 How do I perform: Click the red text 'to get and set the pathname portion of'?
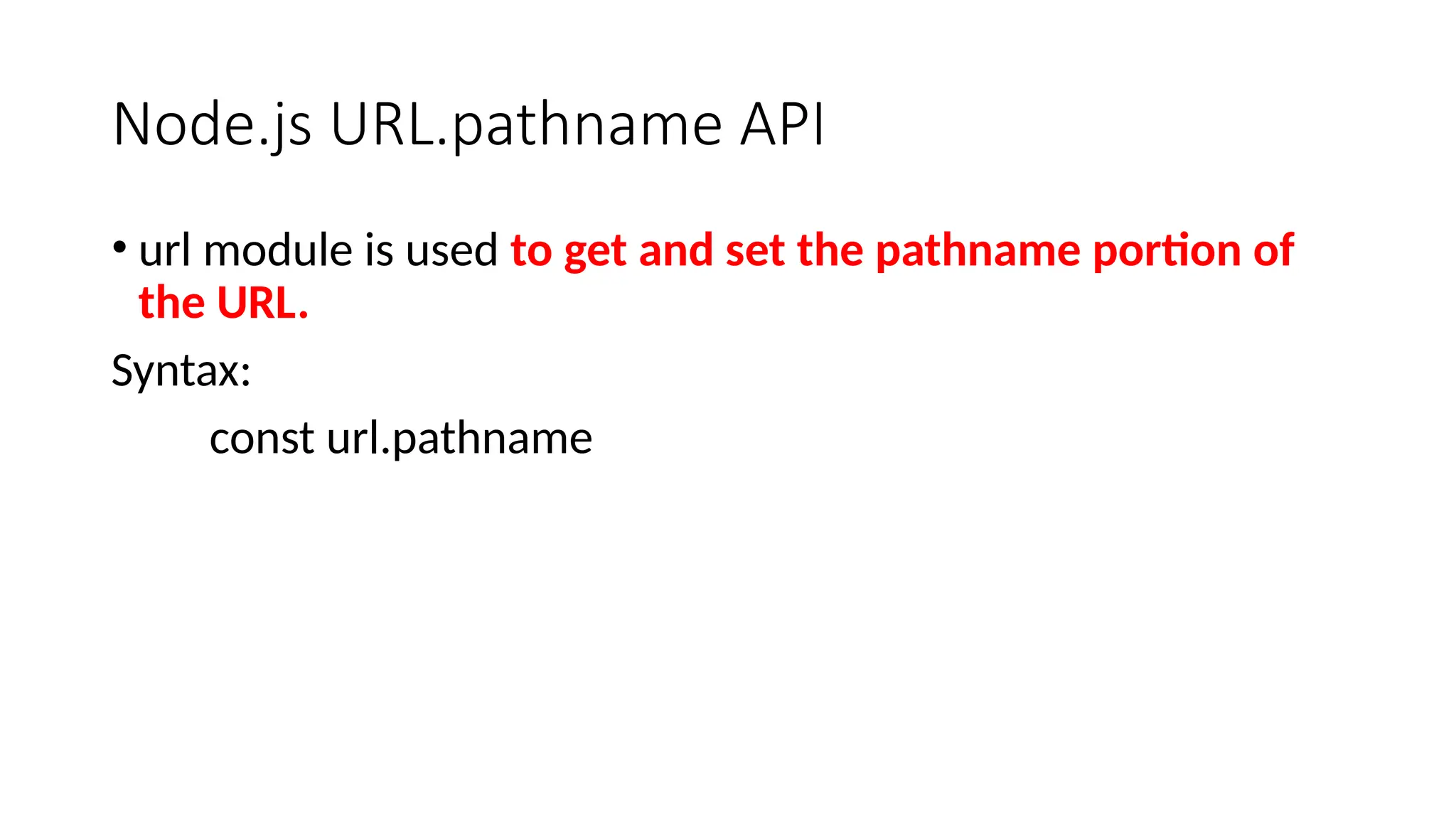coord(902,252)
